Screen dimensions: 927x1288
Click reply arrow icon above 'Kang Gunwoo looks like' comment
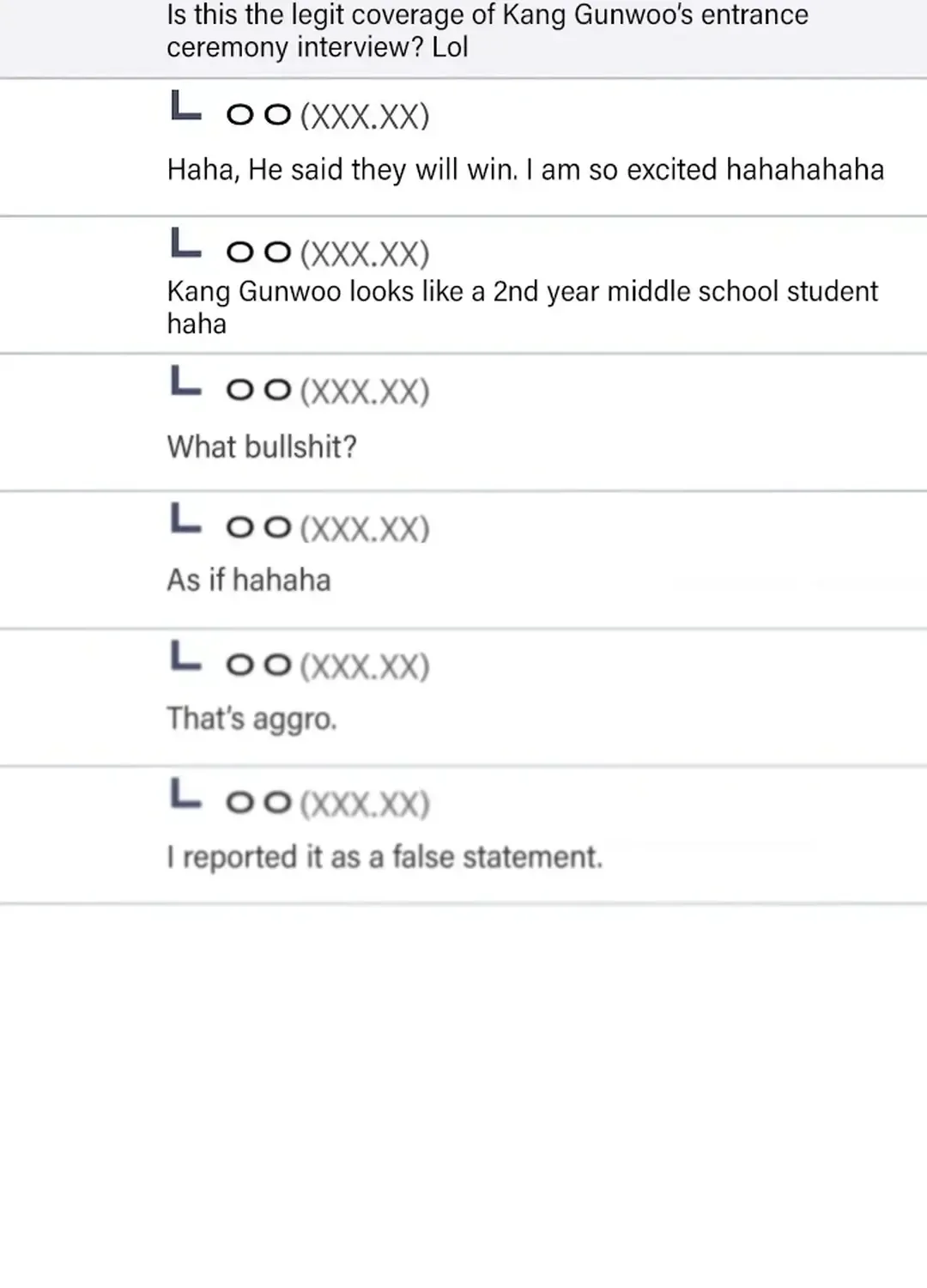[185, 243]
